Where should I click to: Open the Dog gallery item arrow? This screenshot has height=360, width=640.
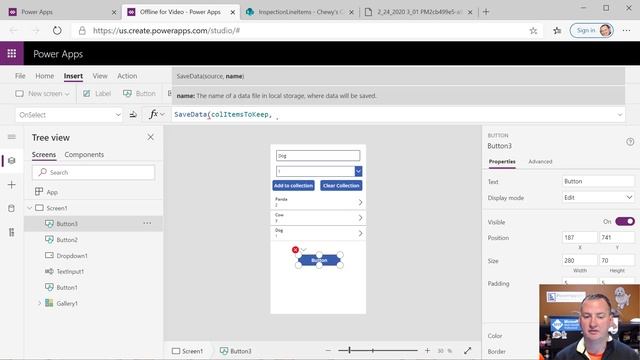point(360,233)
